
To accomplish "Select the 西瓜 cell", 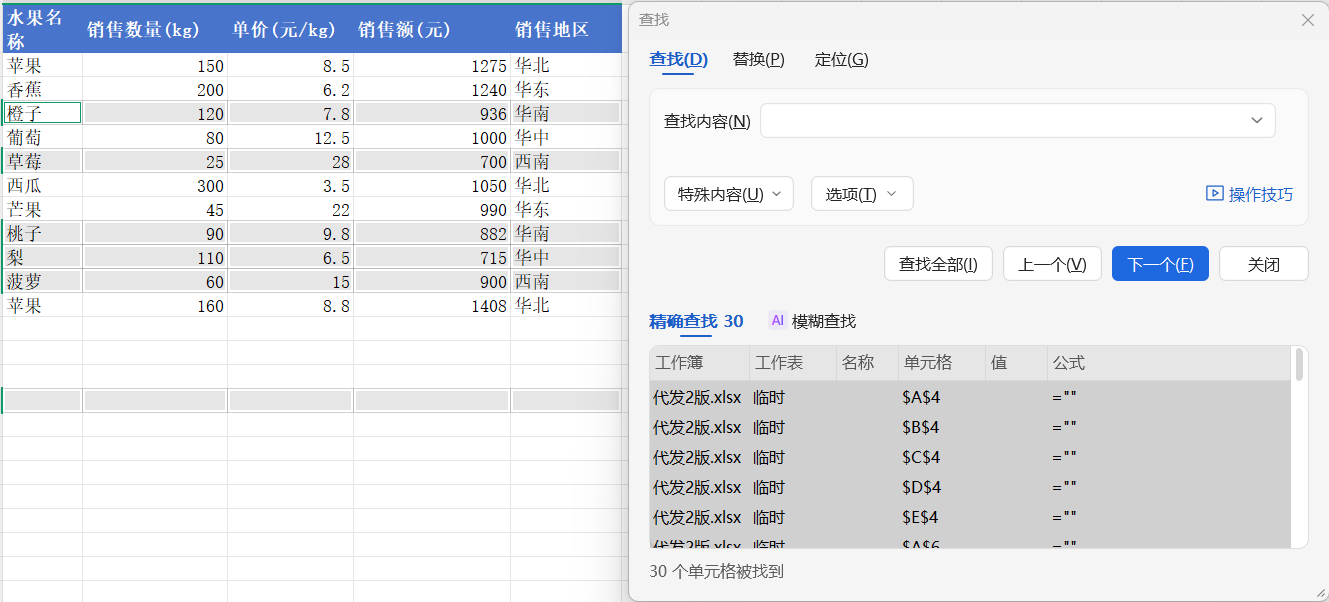I will (42, 185).
